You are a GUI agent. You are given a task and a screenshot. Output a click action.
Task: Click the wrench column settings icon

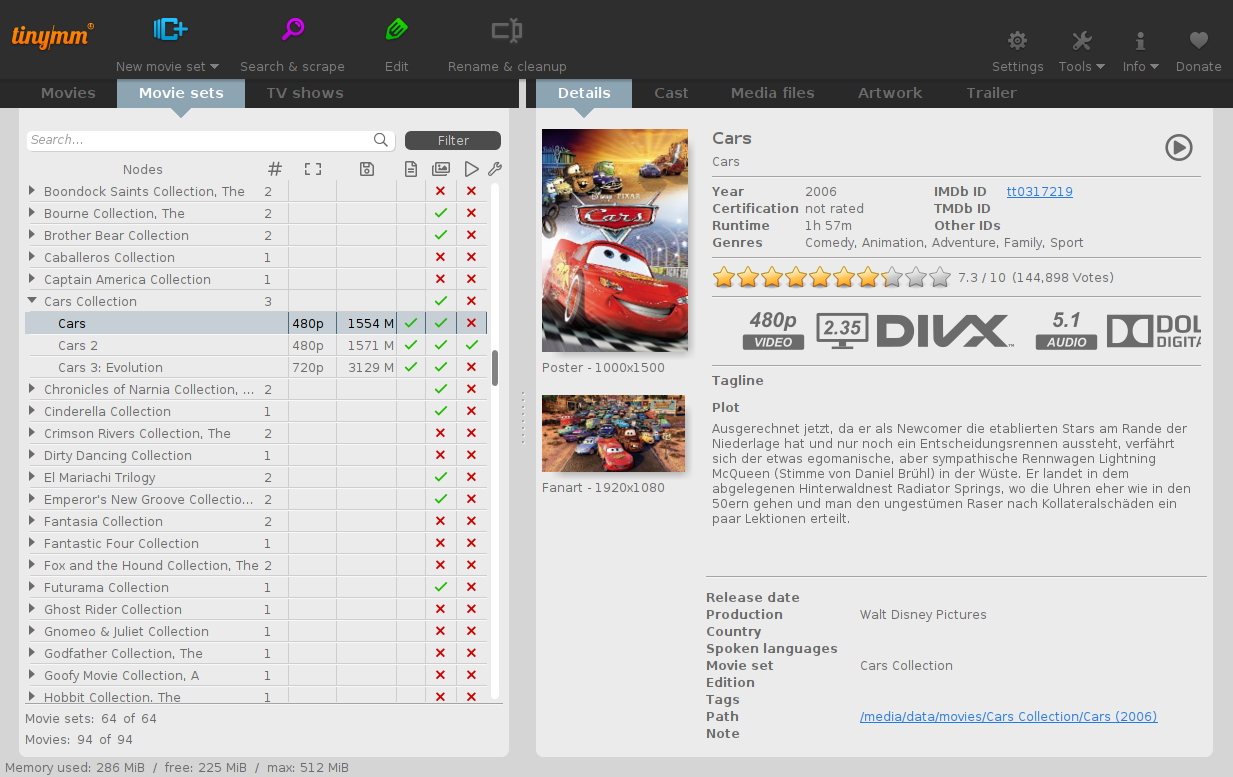point(494,169)
